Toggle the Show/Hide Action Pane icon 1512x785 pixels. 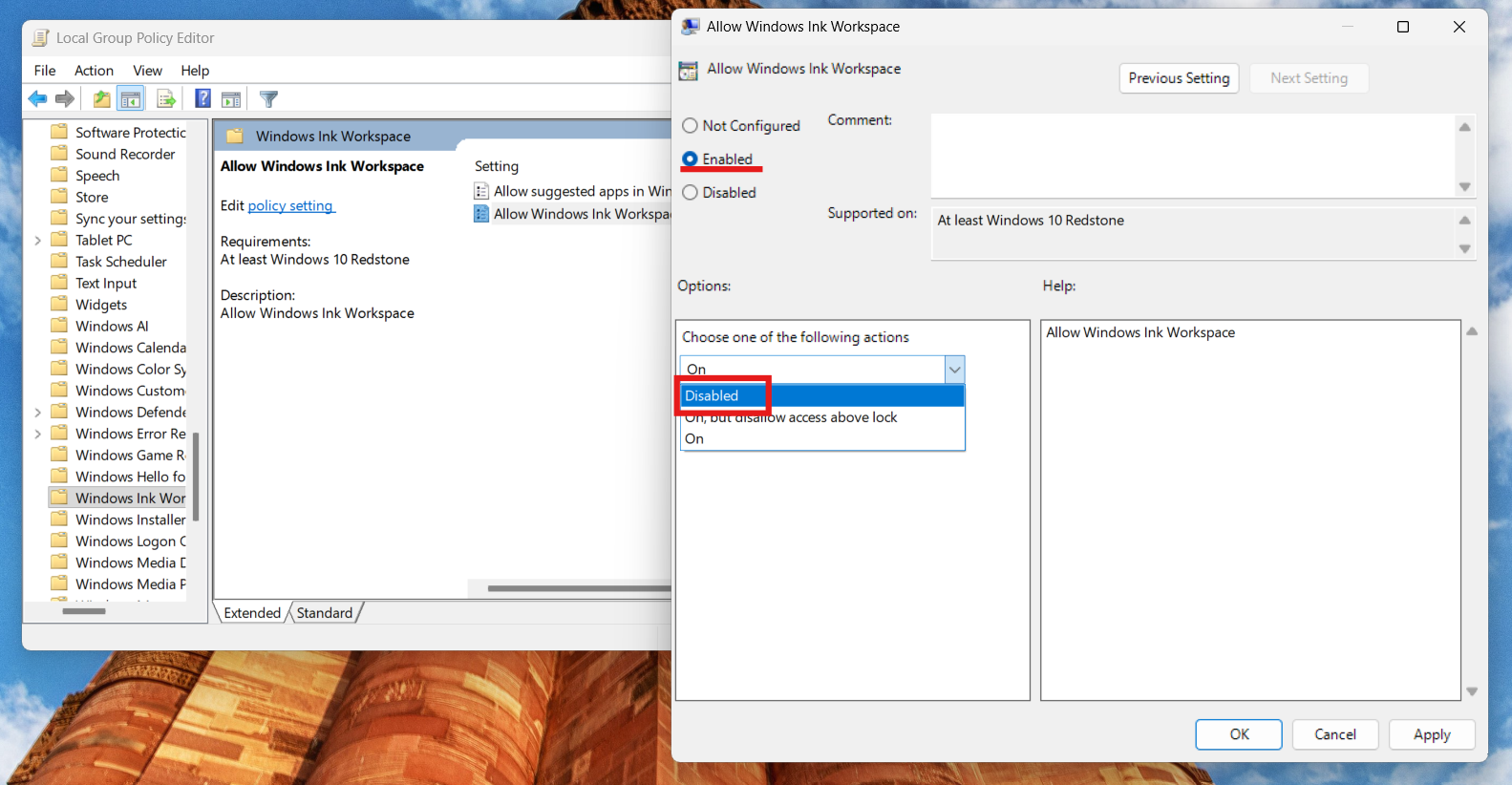231,98
